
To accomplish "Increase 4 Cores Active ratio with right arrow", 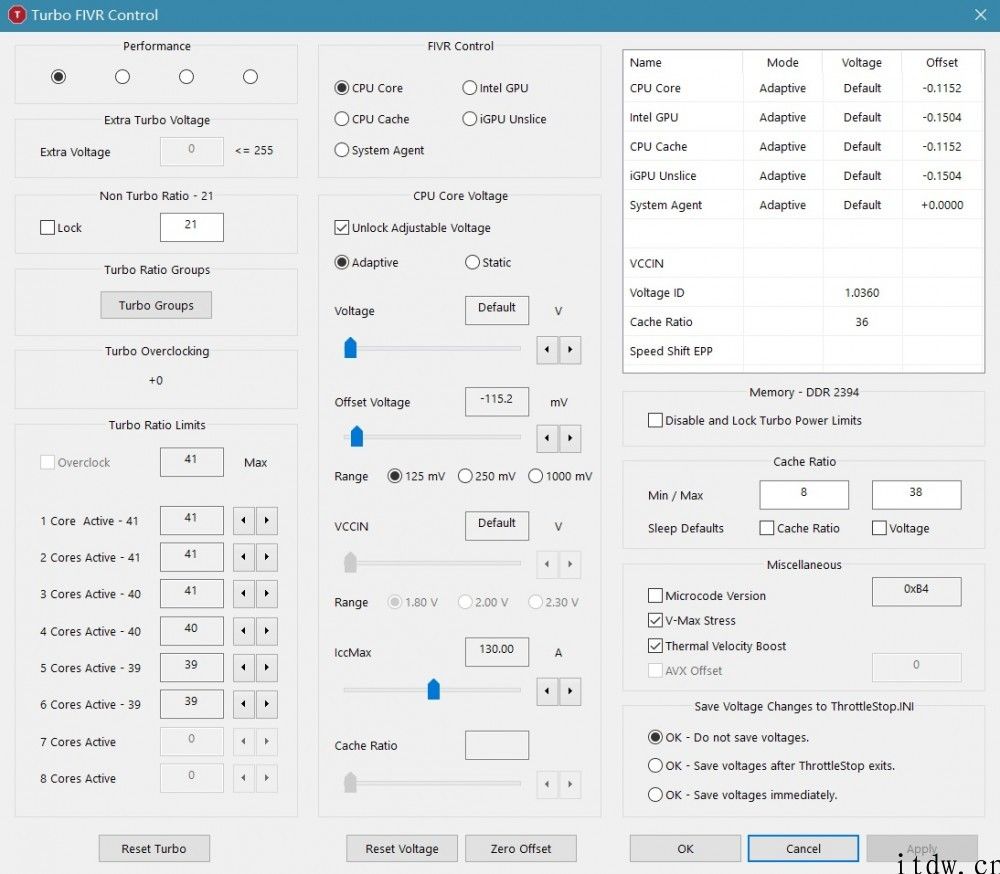I will pyautogui.click(x=267, y=631).
